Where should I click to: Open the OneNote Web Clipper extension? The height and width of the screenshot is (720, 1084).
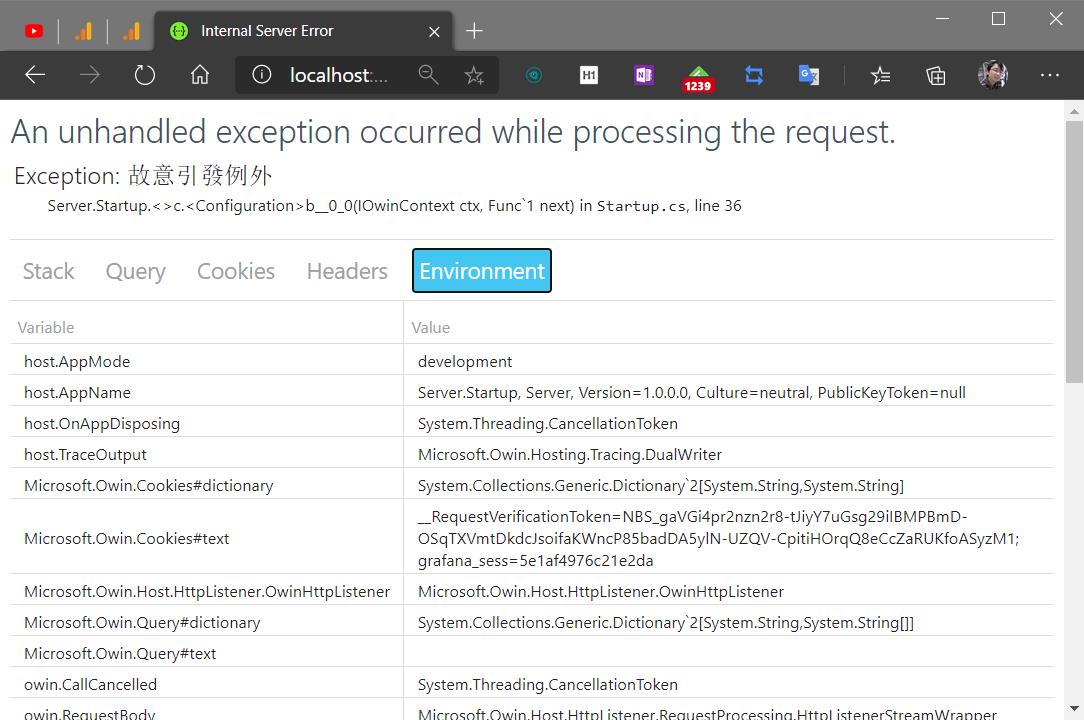642,75
